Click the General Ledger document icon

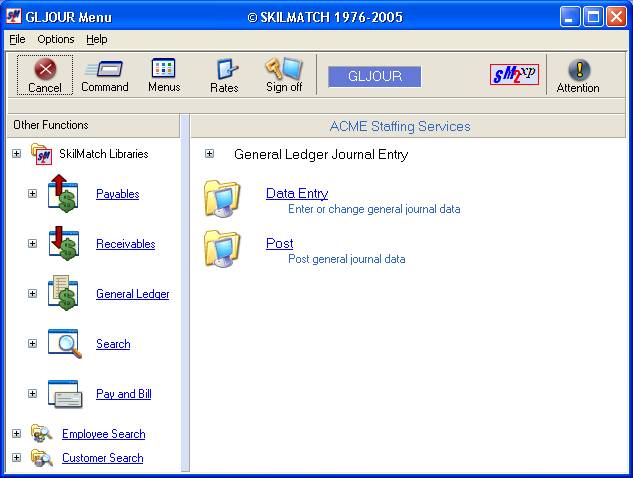click(x=63, y=293)
